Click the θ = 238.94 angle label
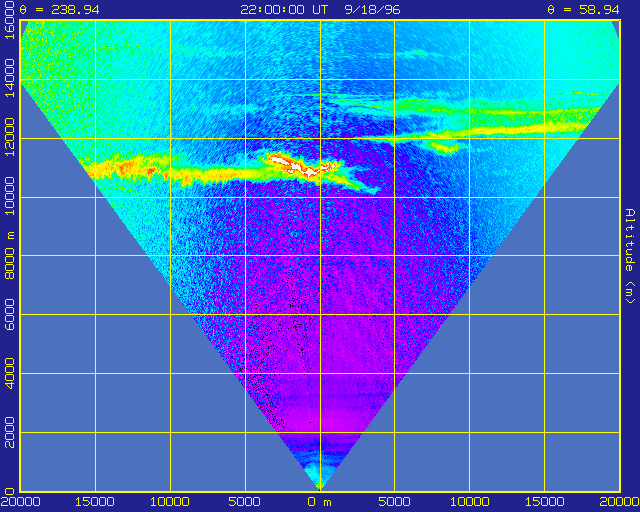This screenshot has height=512, width=640. [x=60, y=9]
